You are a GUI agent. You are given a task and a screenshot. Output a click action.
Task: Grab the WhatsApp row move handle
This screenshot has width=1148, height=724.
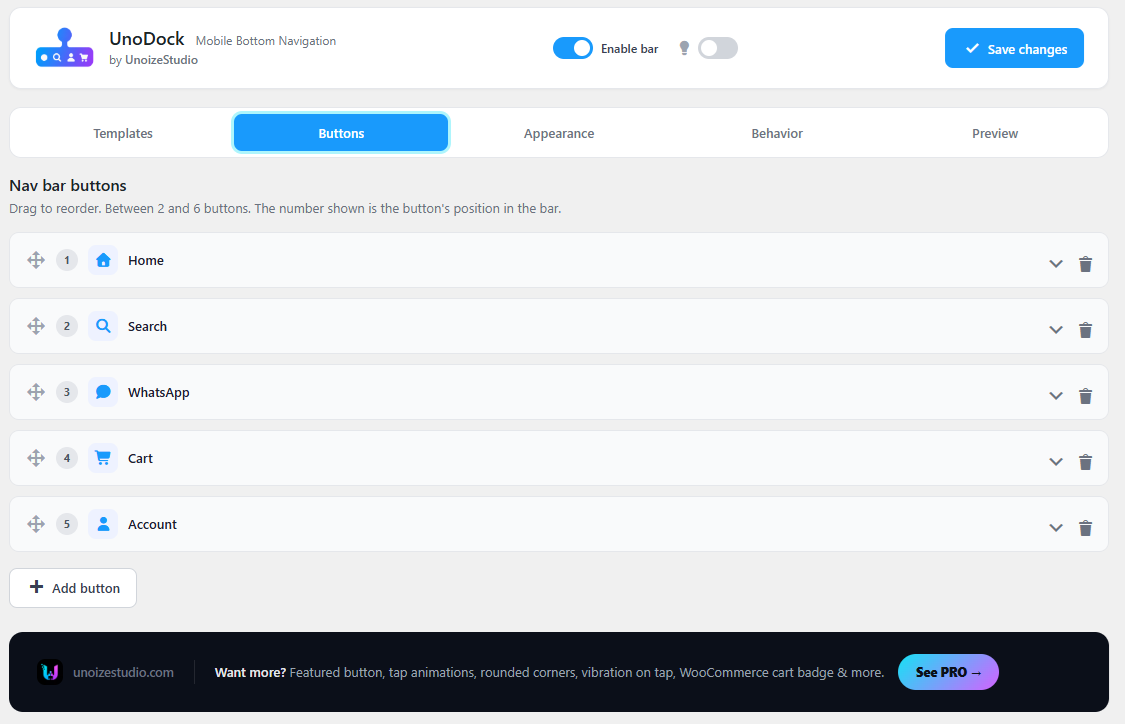[36, 392]
